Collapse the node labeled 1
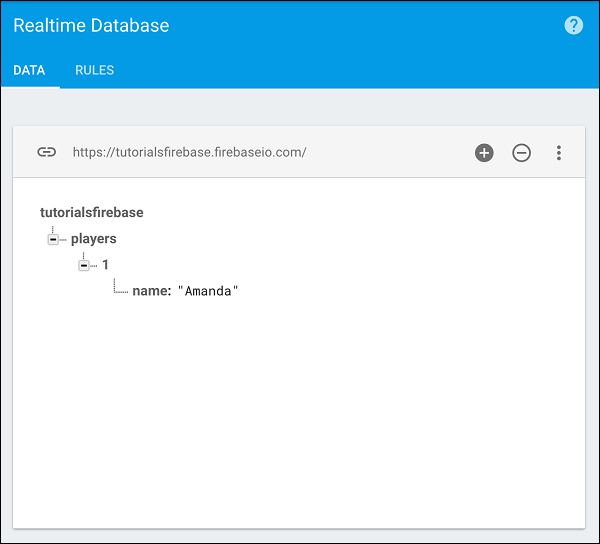 (84, 265)
